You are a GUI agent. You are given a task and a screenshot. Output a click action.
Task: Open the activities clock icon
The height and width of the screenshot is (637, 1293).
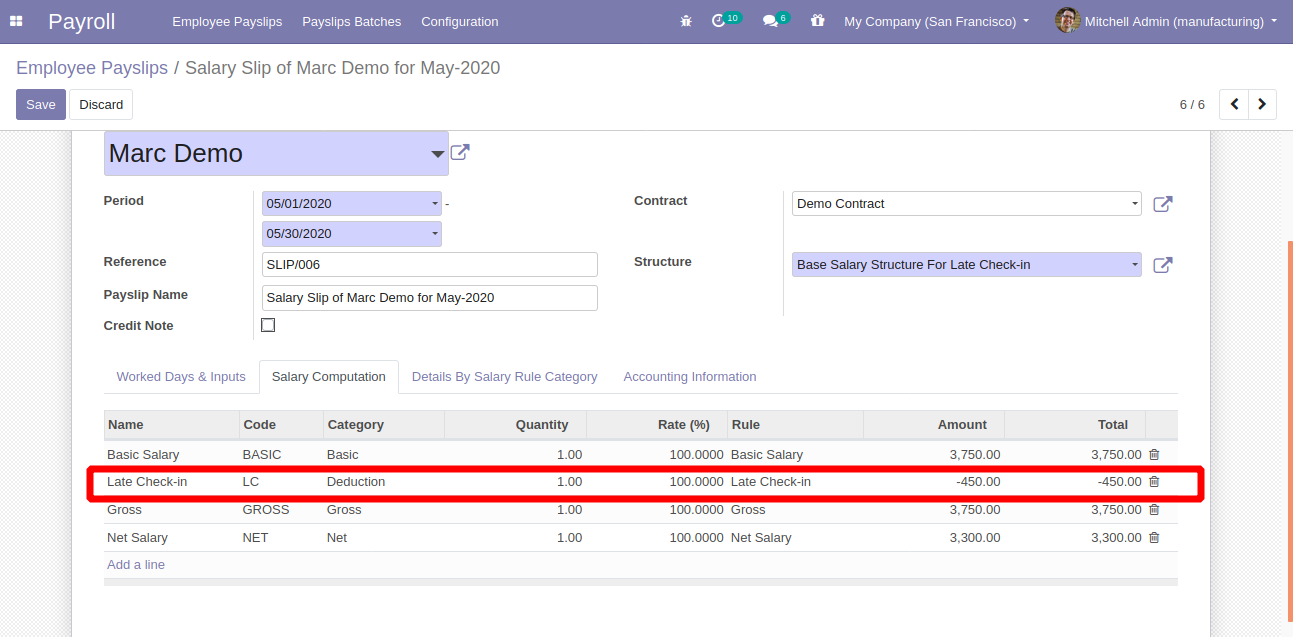coord(718,21)
